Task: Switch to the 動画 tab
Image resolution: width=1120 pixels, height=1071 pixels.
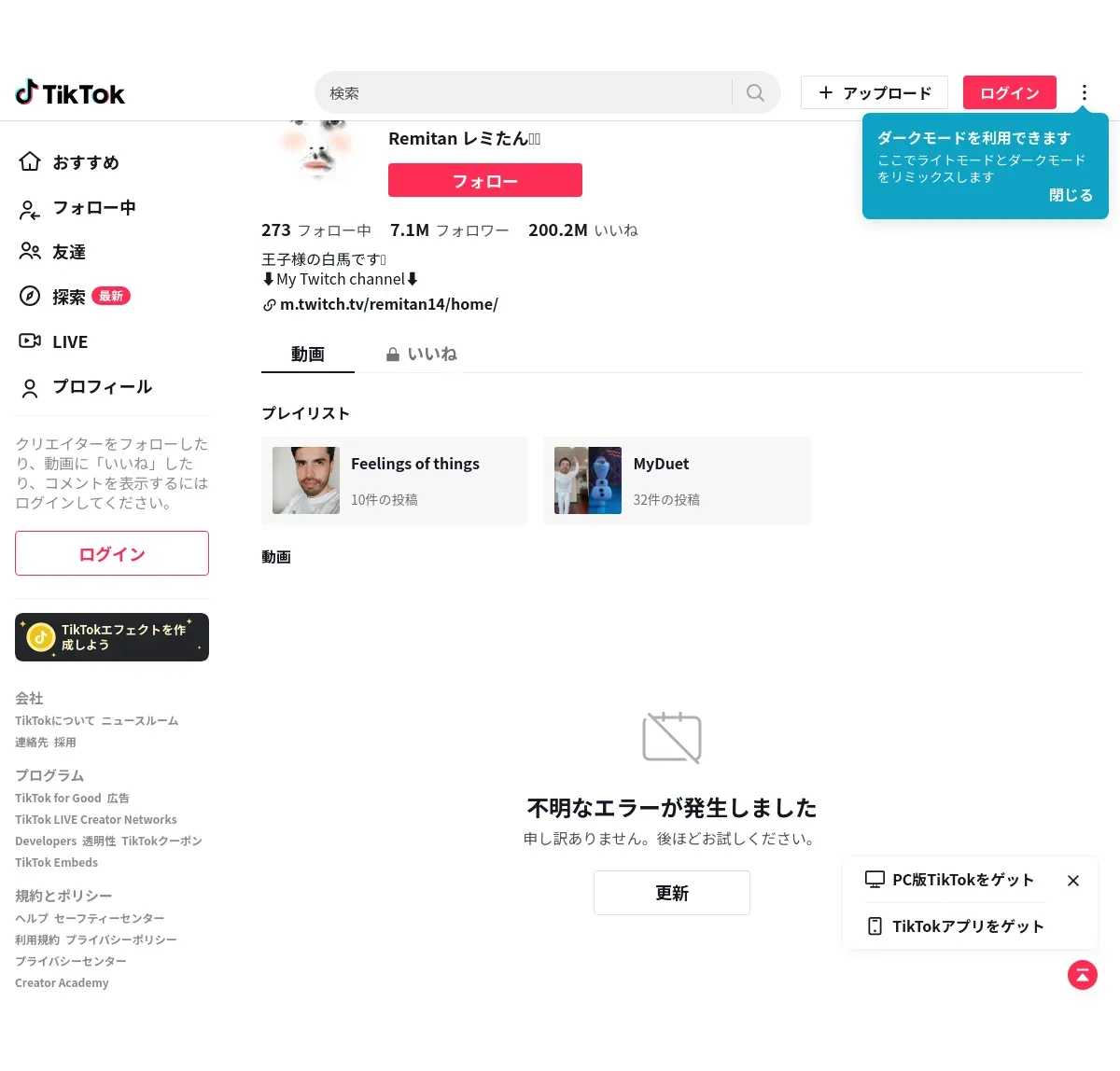Action: pyautogui.click(x=308, y=355)
